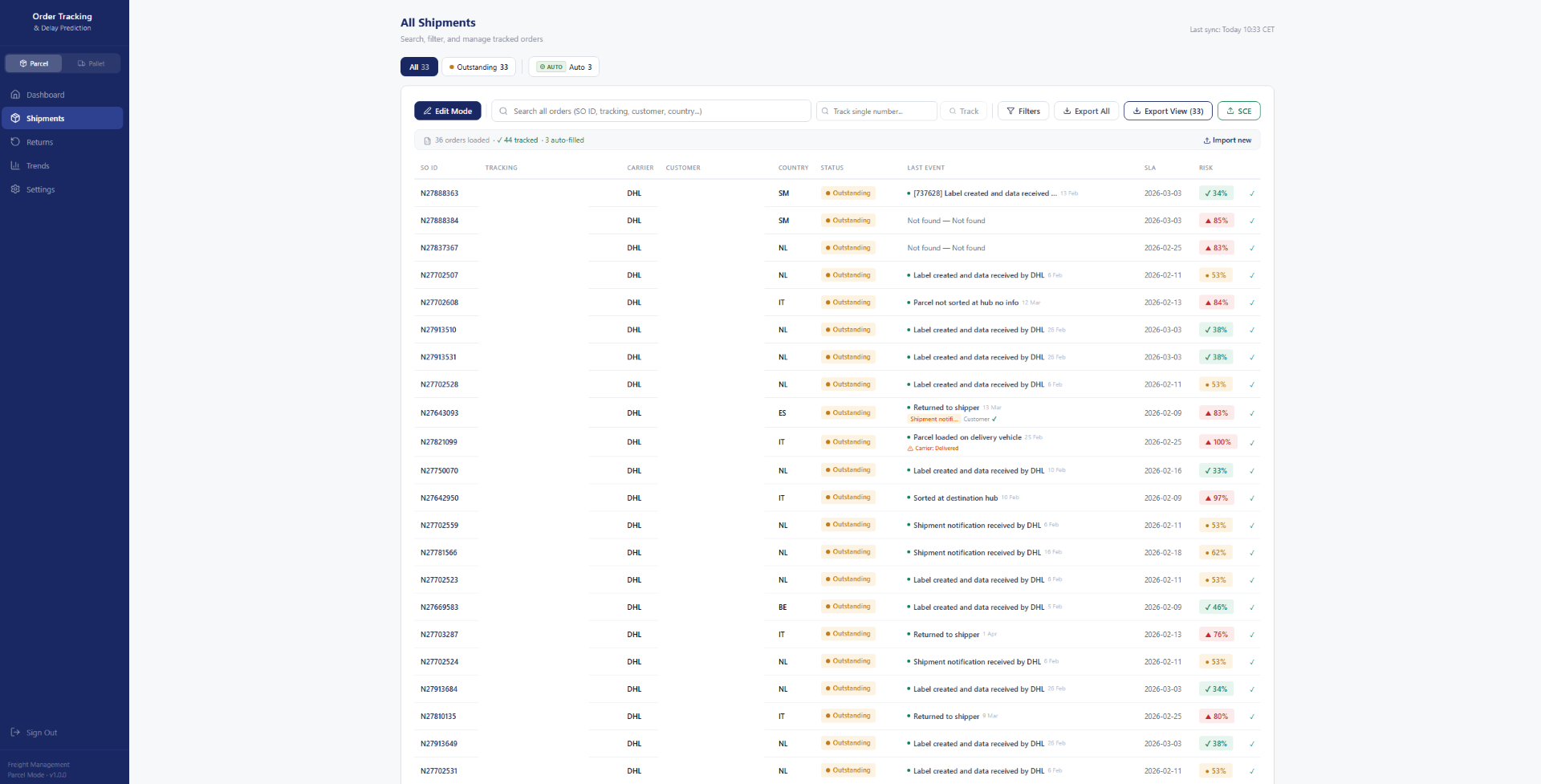Open the Returns page in sidebar
Viewport: 1541px width, 784px height.
point(39,142)
